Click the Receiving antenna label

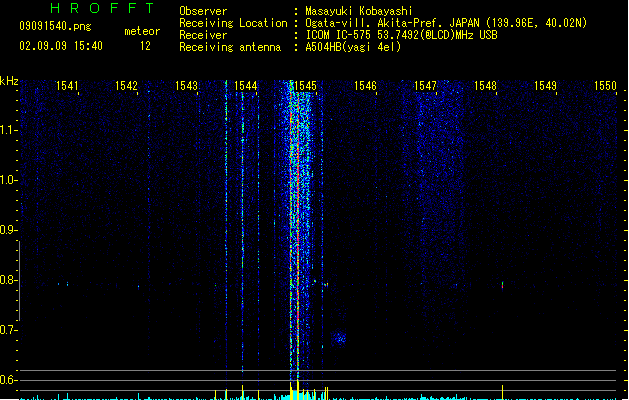click(x=230, y=47)
